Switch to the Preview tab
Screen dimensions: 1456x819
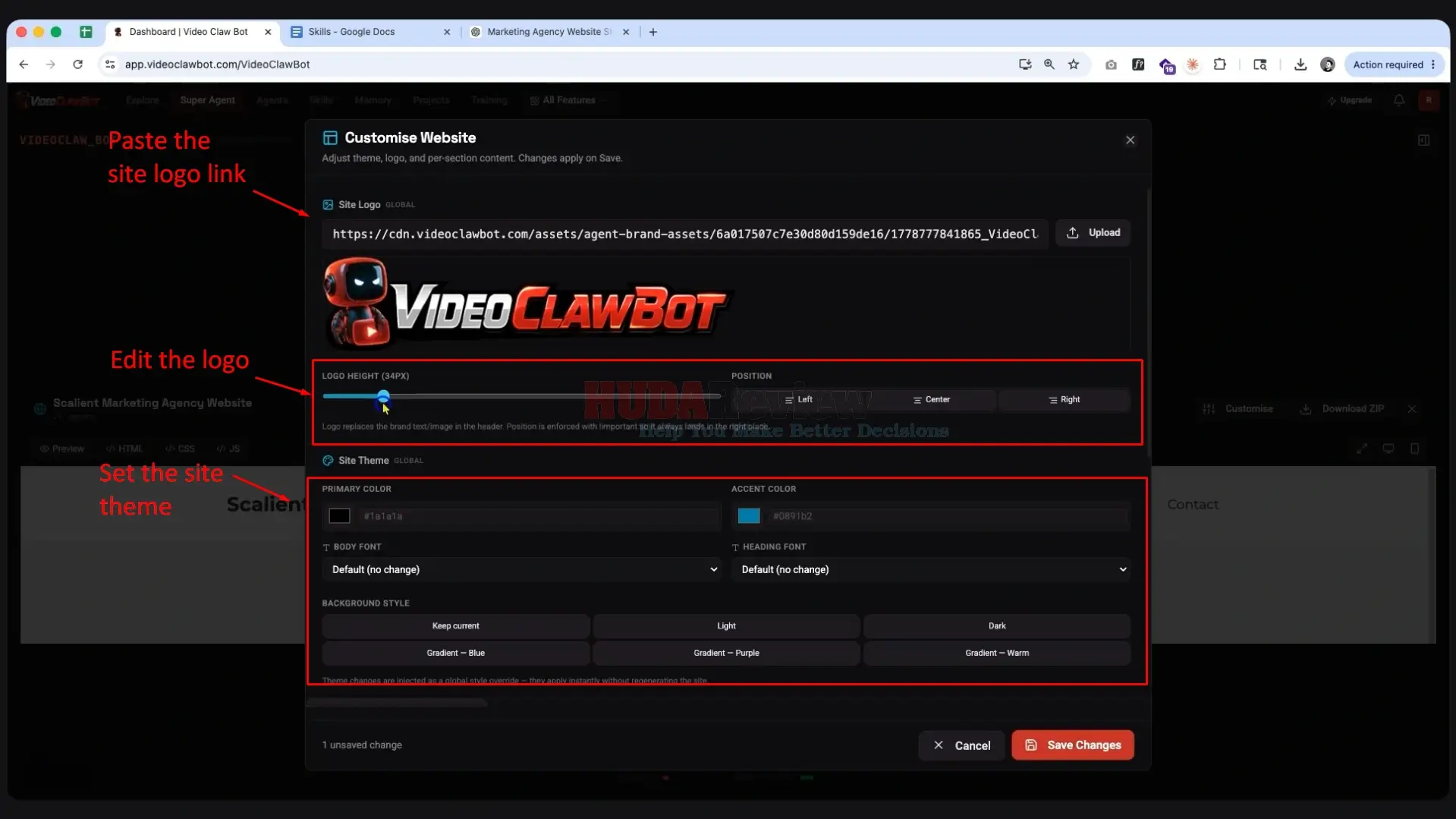click(61, 449)
